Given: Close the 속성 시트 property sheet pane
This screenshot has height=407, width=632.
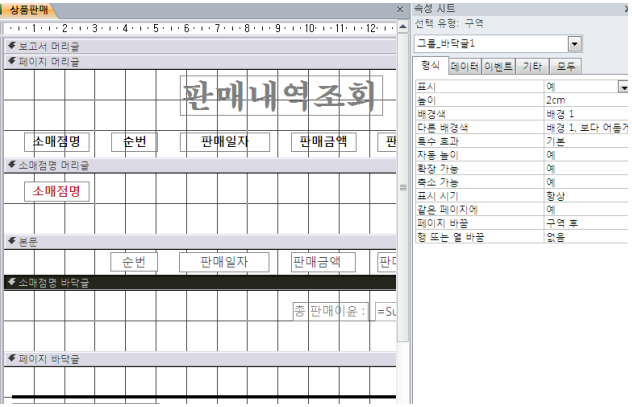Looking at the screenshot, I should click(626, 8).
